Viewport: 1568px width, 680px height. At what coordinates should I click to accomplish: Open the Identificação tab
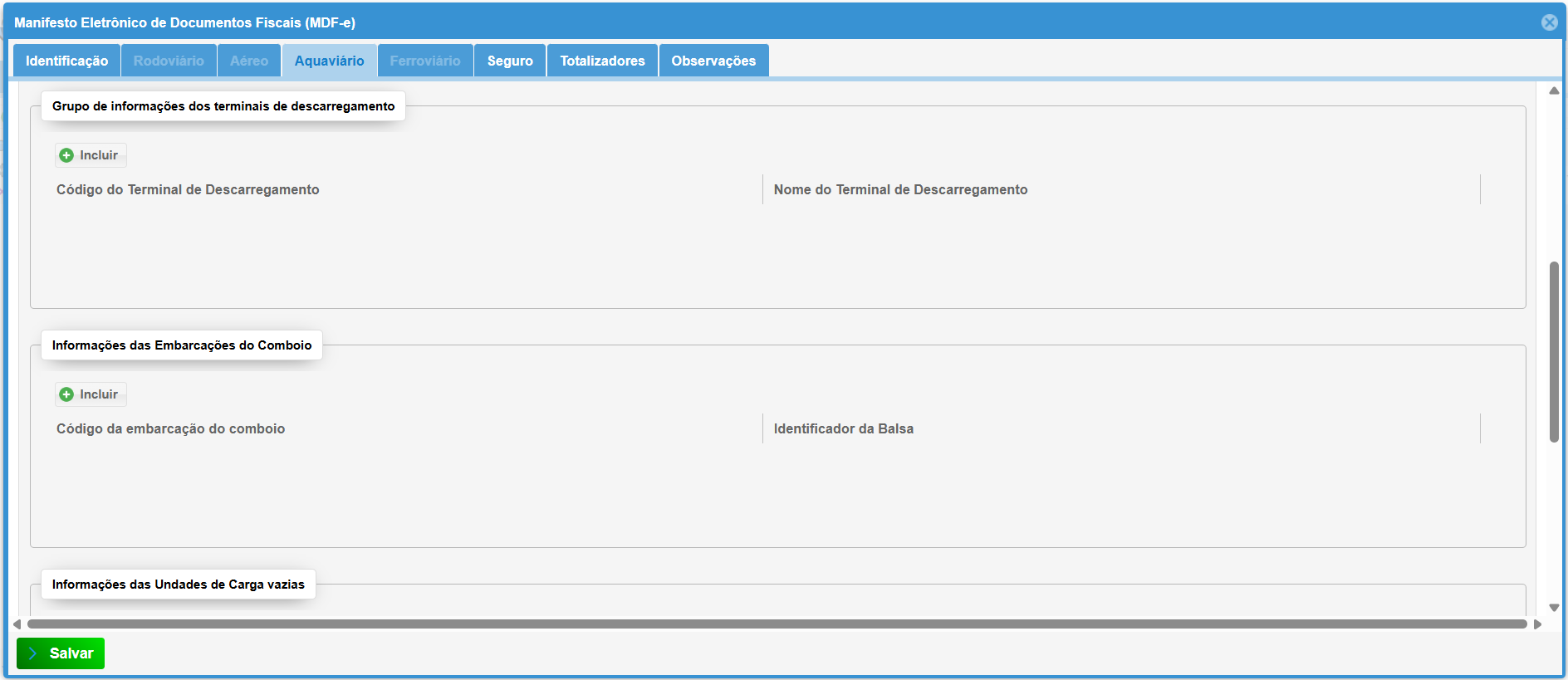[x=66, y=61]
